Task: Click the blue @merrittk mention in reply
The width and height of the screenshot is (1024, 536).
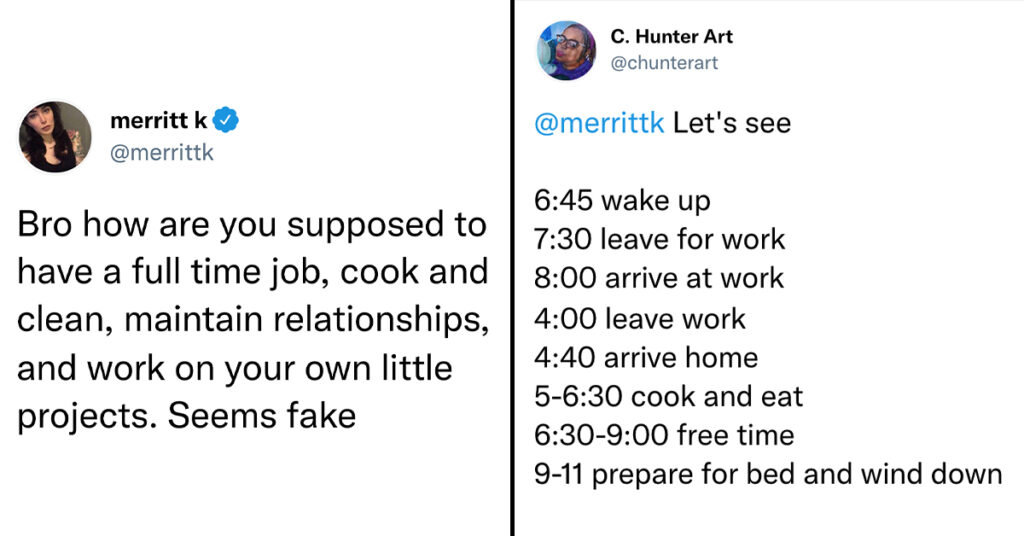Action: [599, 123]
